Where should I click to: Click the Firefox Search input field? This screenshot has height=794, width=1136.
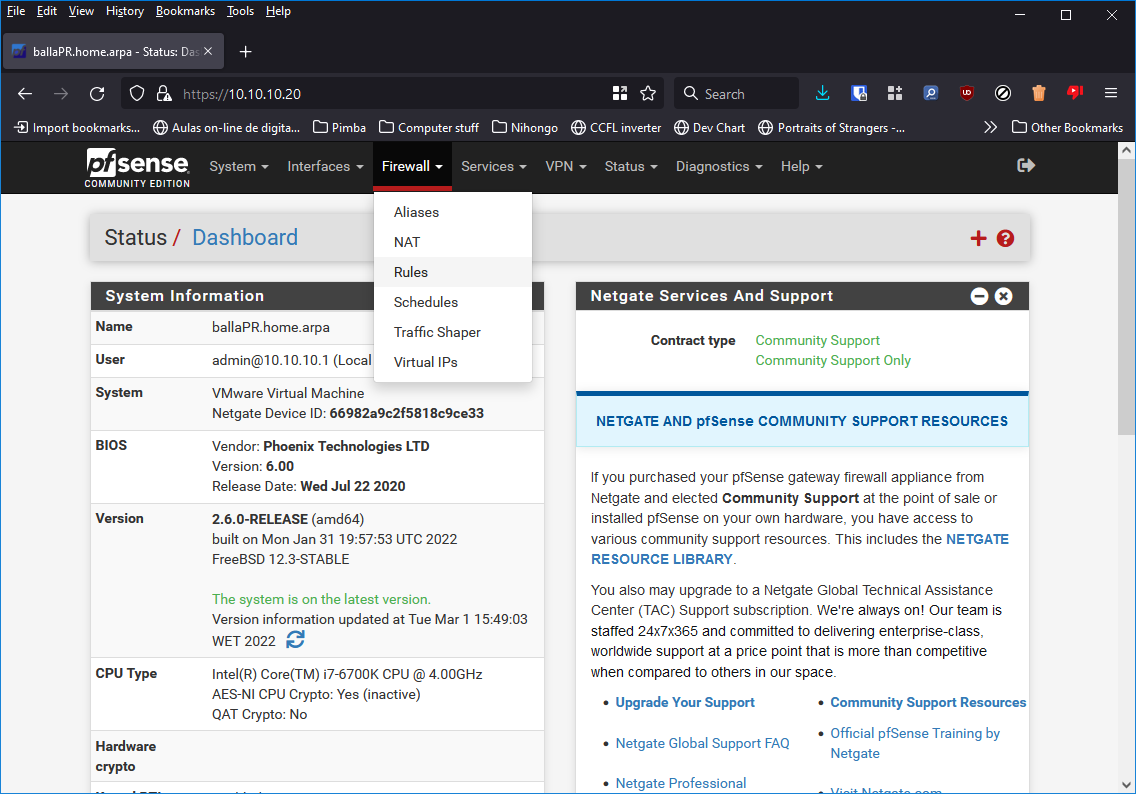pos(745,94)
